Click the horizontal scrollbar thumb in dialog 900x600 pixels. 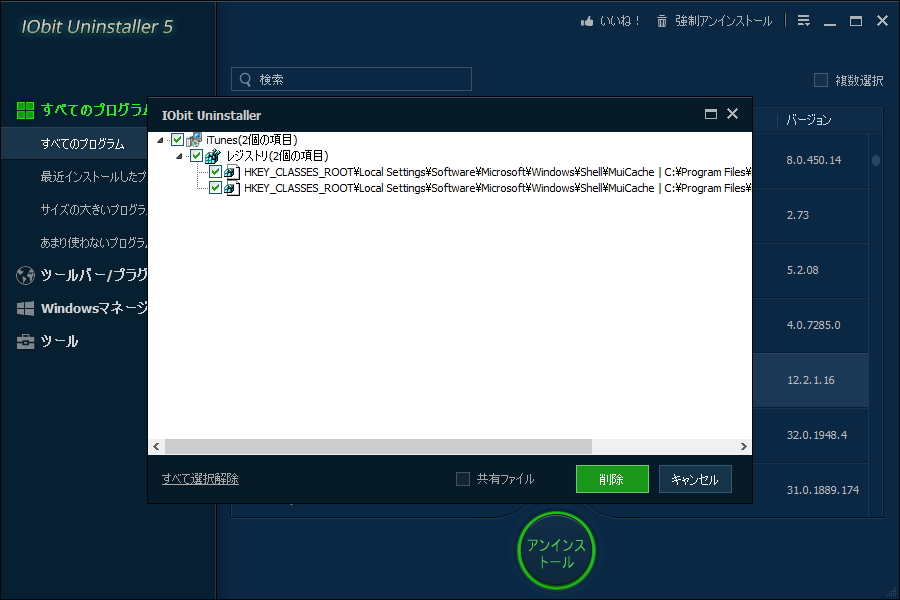point(378,447)
